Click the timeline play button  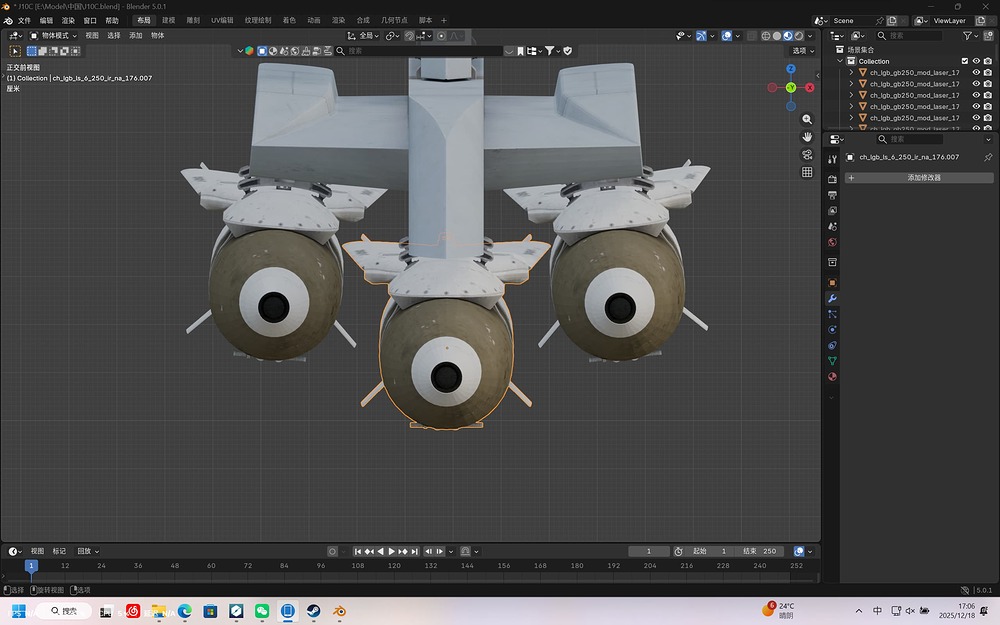tap(392, 551)
